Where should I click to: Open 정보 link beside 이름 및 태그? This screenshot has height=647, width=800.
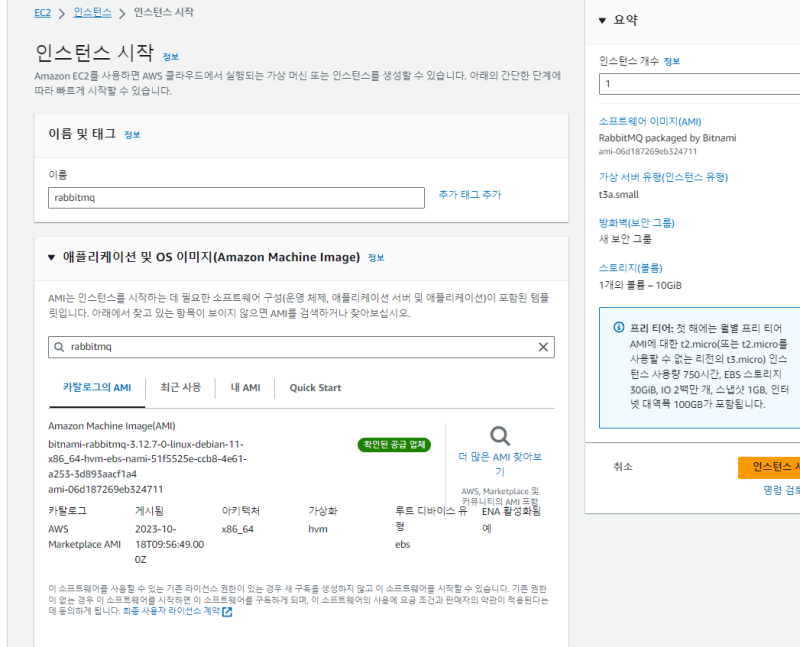[132, 135]
